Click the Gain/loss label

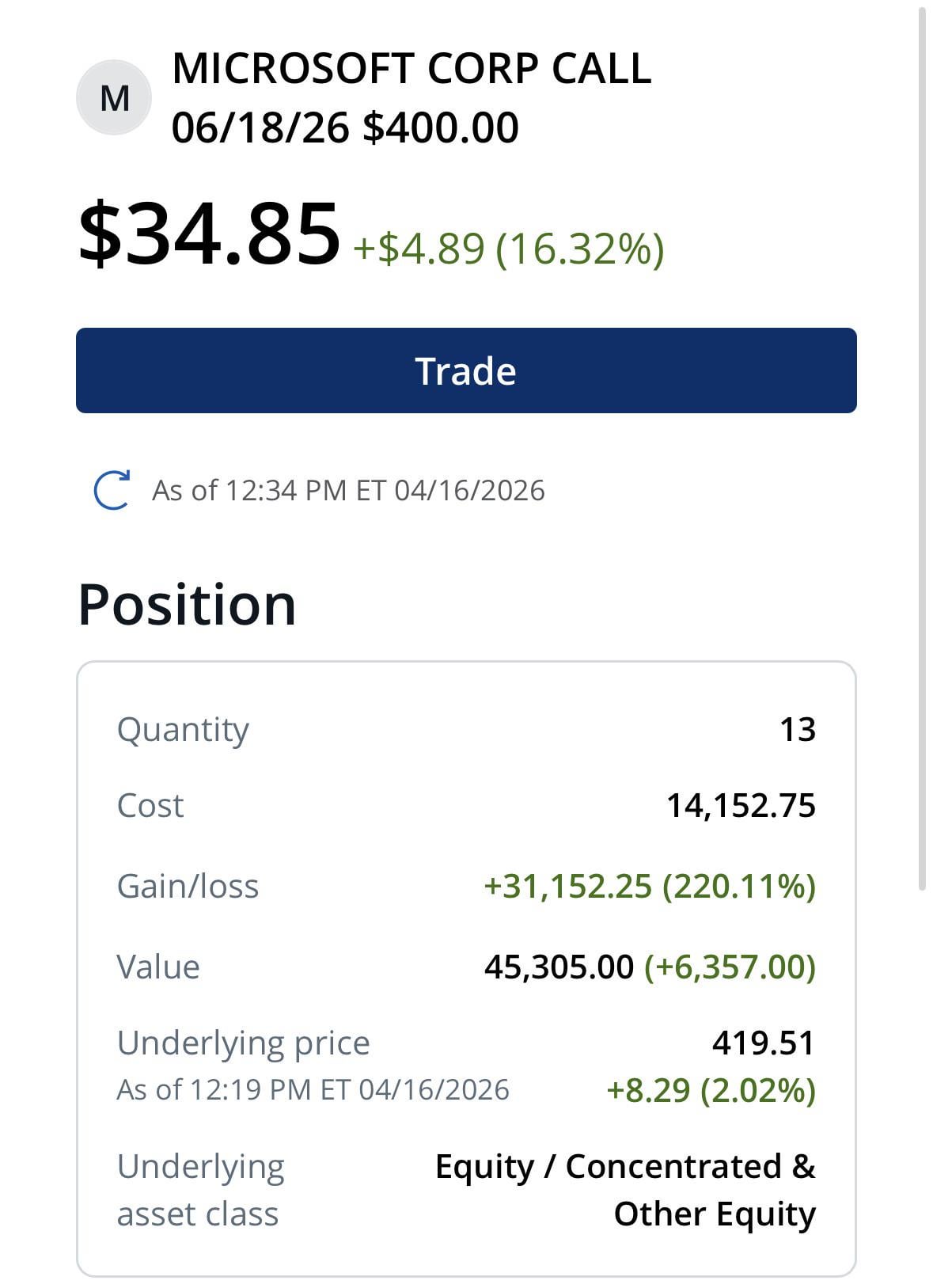point(188,886)
